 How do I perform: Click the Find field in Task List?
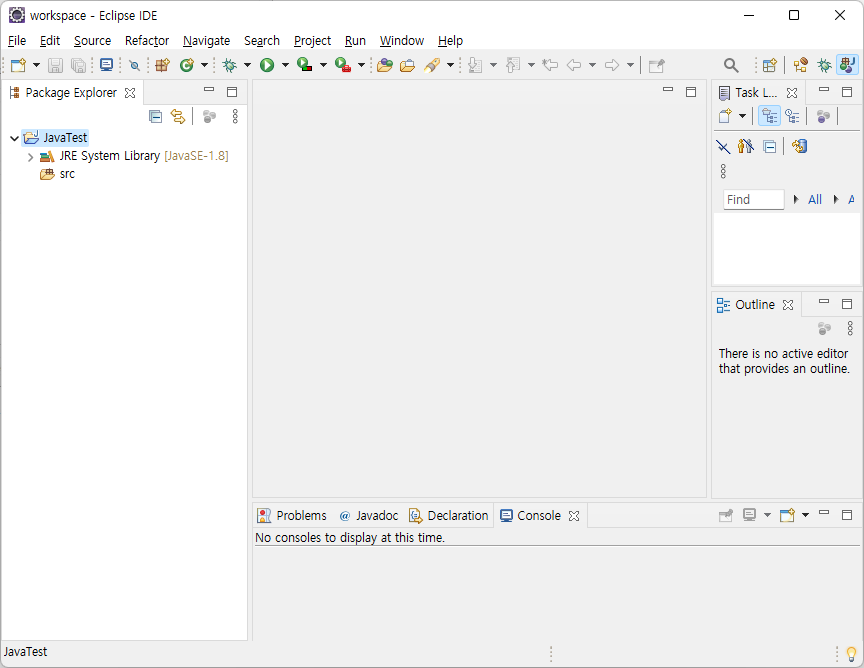(x=753, y=200)
